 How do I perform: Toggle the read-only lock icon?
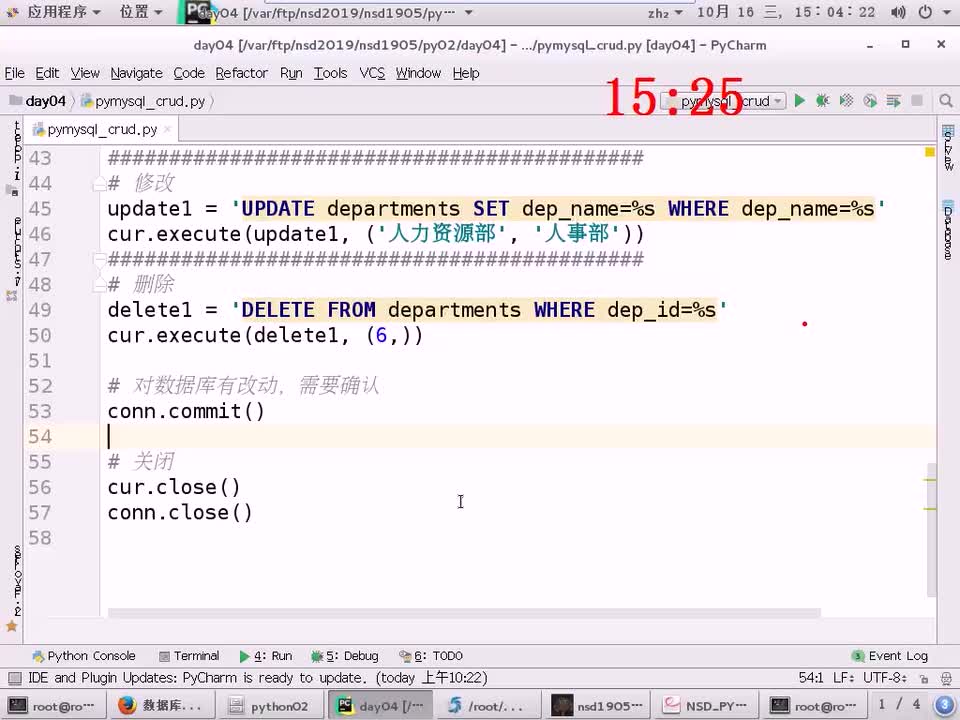pos(924,678)
